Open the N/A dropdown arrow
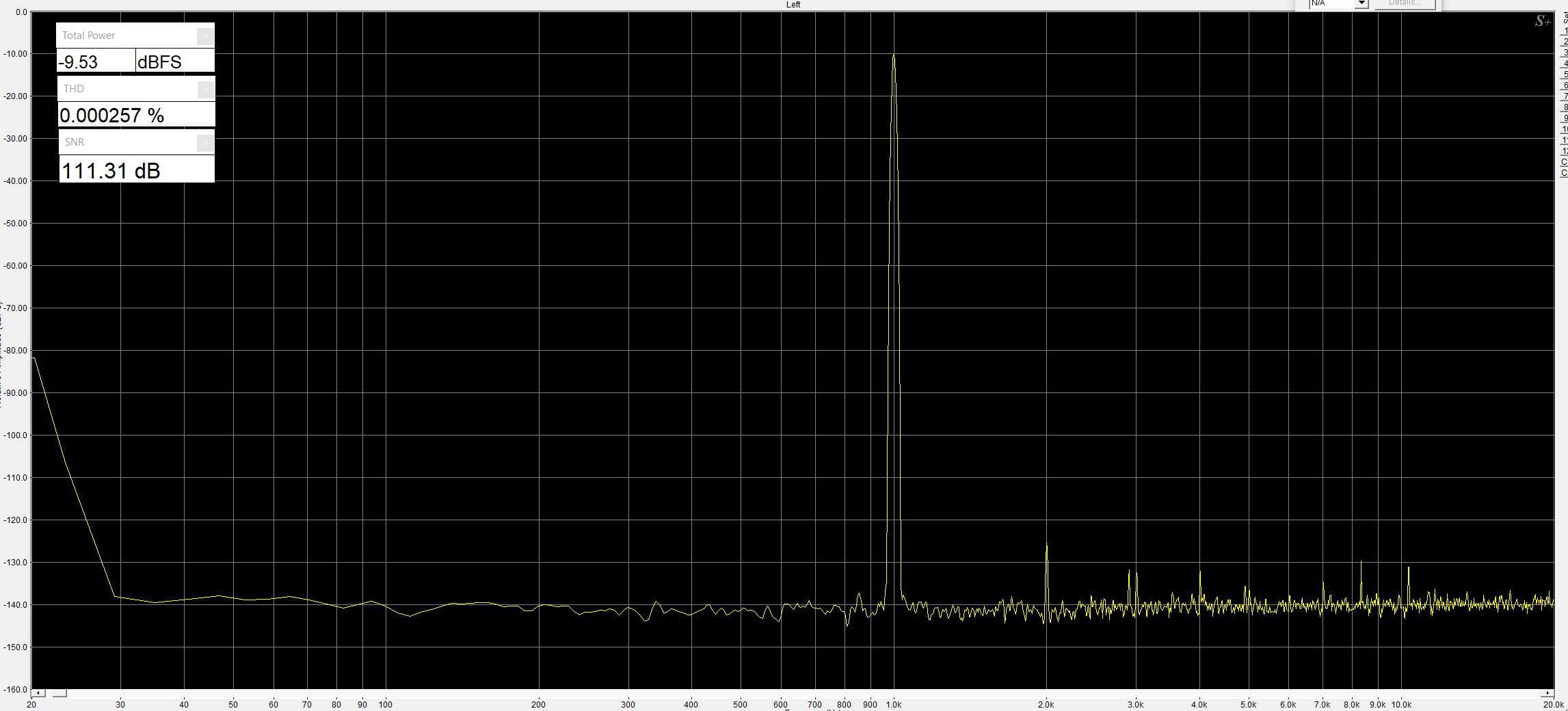 (x=1361, y=3)
